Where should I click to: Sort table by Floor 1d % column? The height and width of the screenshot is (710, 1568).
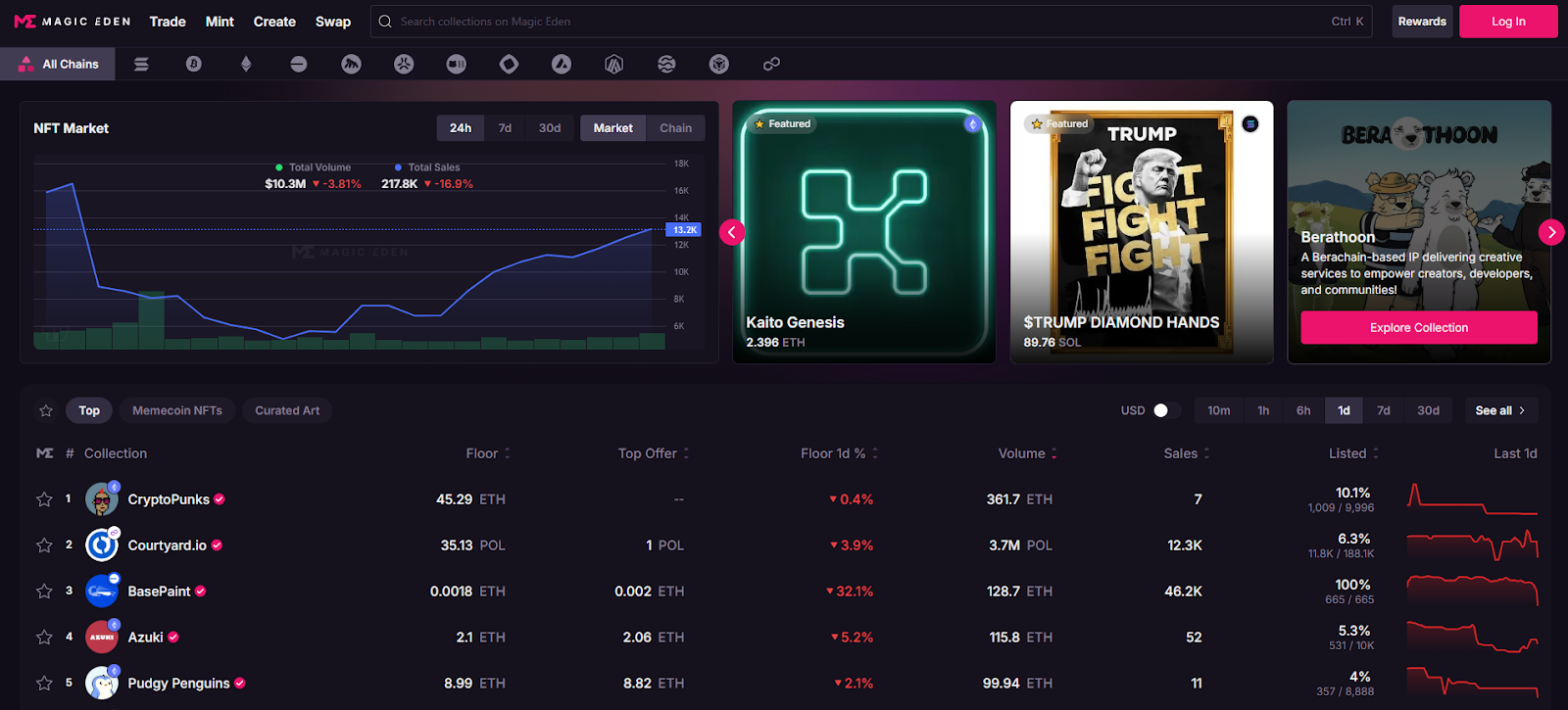(839, 453)
